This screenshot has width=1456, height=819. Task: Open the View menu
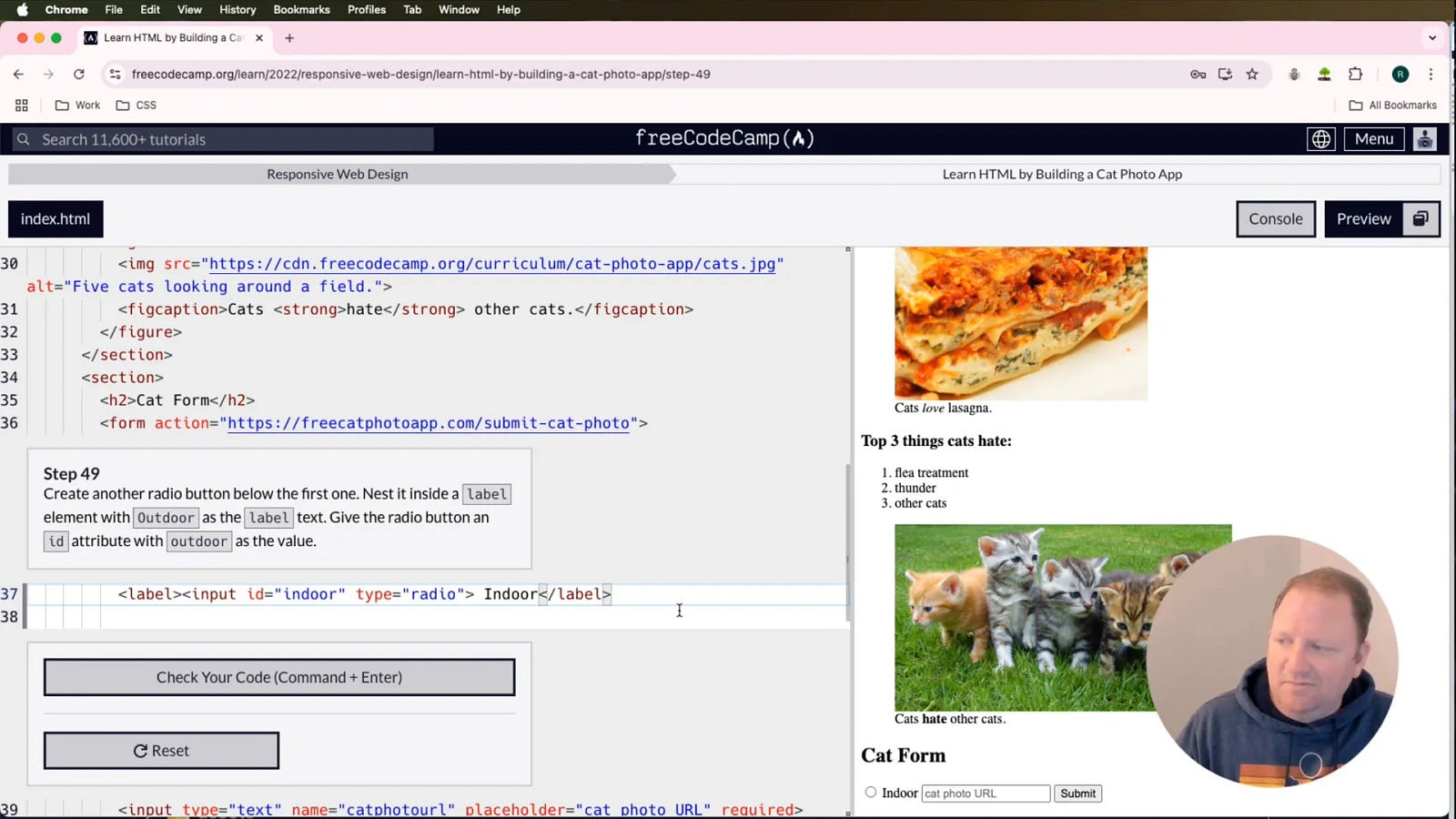point(189,10)
